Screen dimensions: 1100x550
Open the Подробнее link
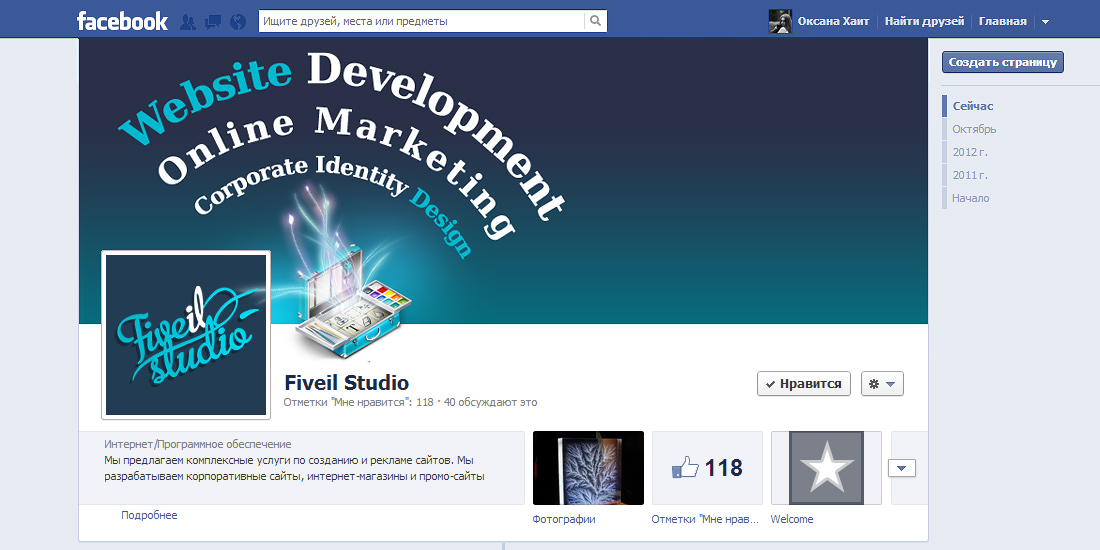click(x=149, y=516)
